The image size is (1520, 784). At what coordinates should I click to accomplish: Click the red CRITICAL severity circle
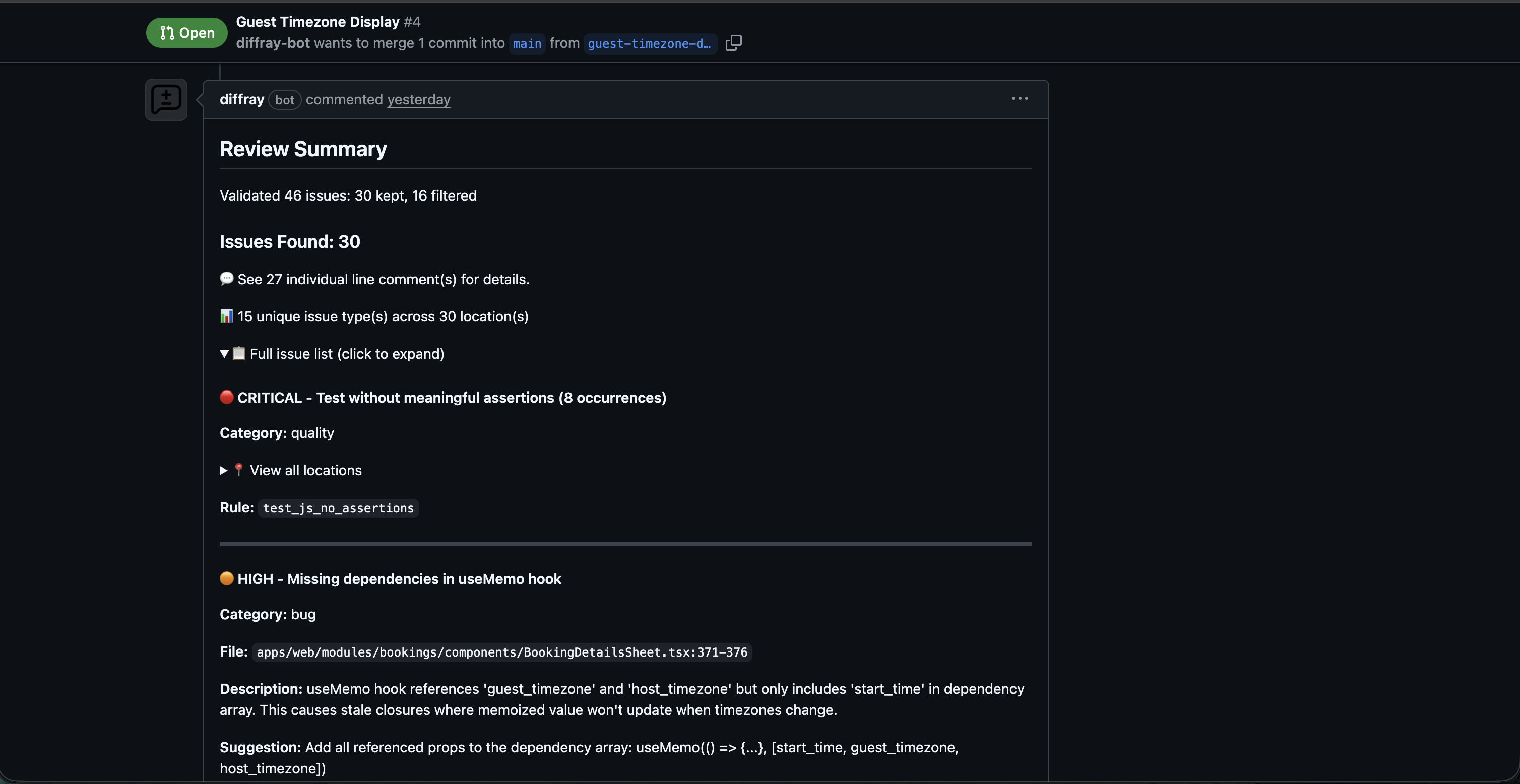[x=227, y=397]
